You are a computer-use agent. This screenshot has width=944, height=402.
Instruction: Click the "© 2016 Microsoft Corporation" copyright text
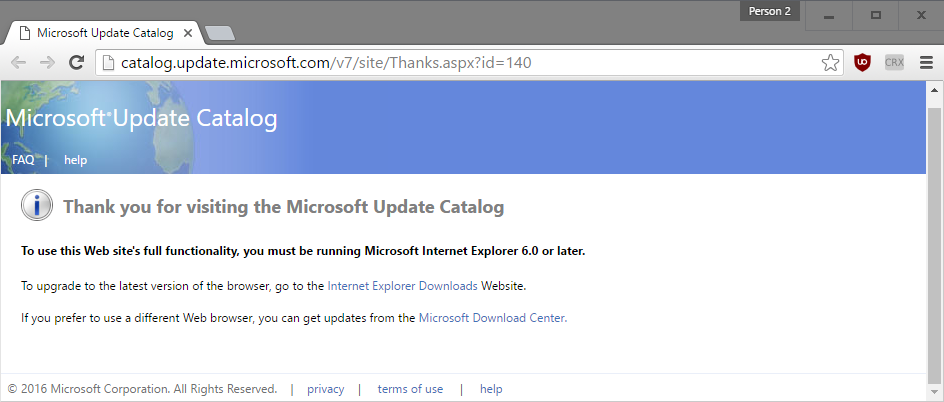tap(142, 389)
